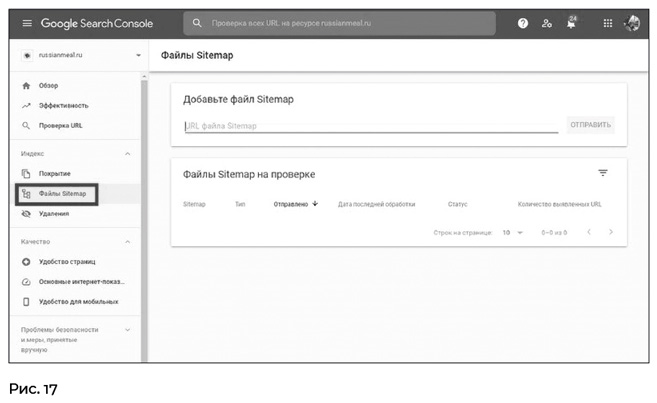Click the Основные интернет-показатели gauge icon
Viewport: 657px width, 403px height.
[26, 282]
